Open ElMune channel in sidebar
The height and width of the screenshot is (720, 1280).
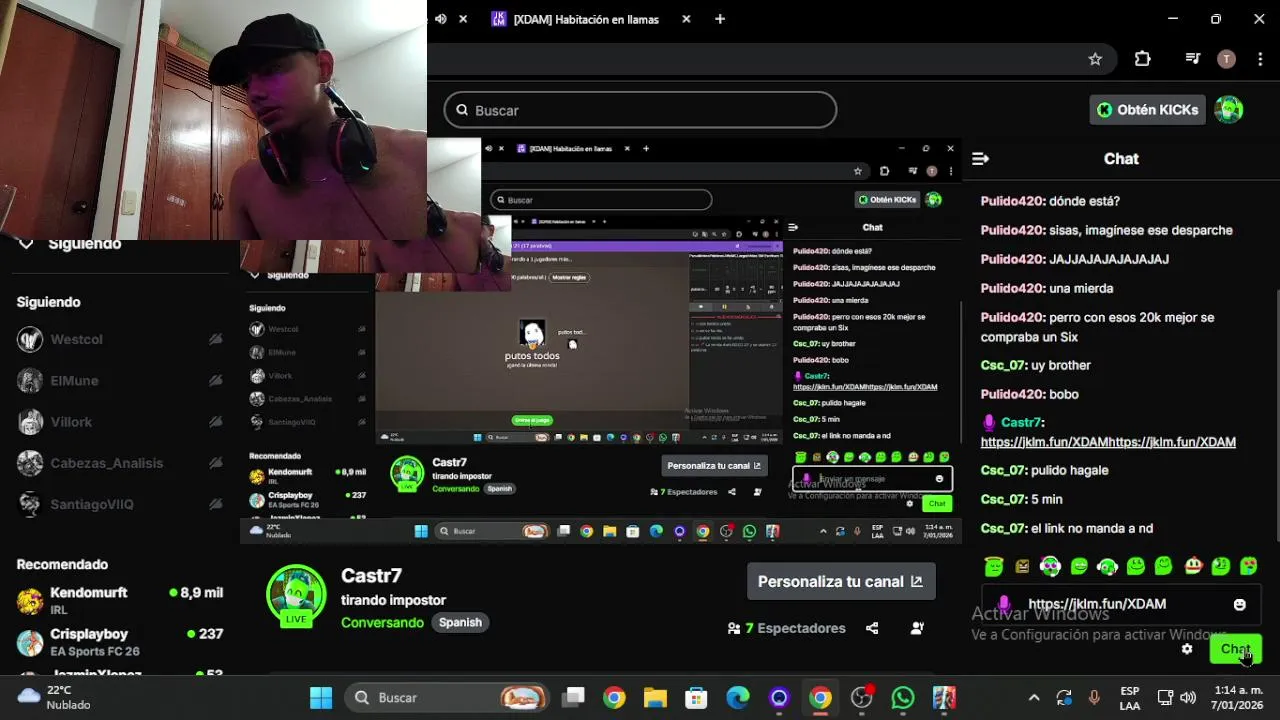point(76,380)
